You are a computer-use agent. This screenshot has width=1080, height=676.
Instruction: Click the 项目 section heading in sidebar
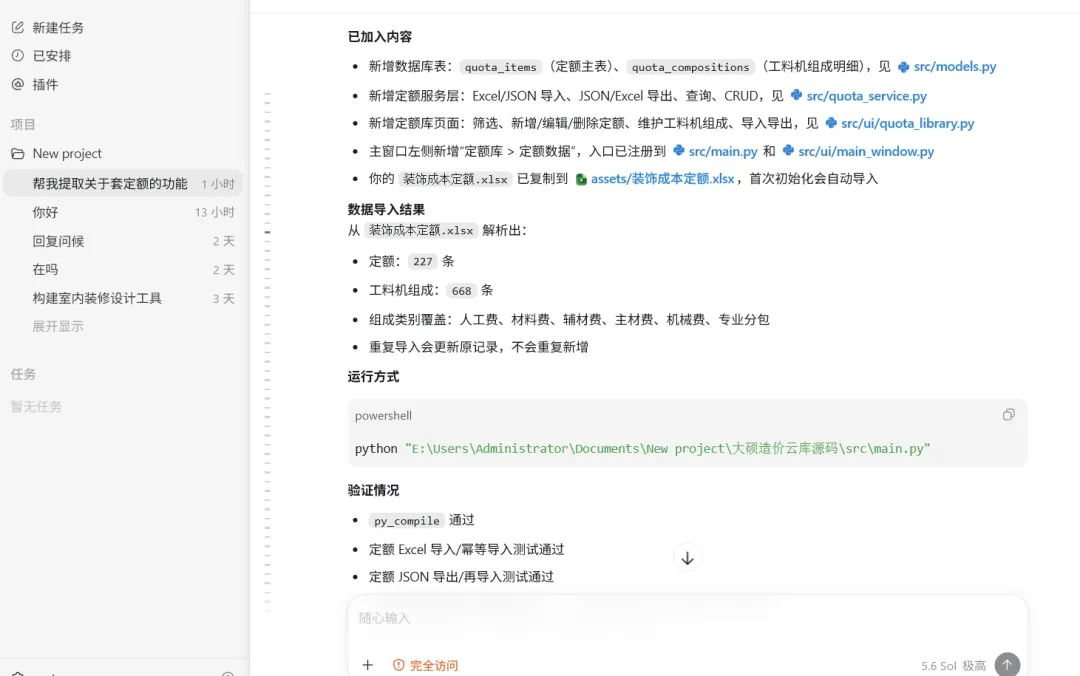[23, 124]
